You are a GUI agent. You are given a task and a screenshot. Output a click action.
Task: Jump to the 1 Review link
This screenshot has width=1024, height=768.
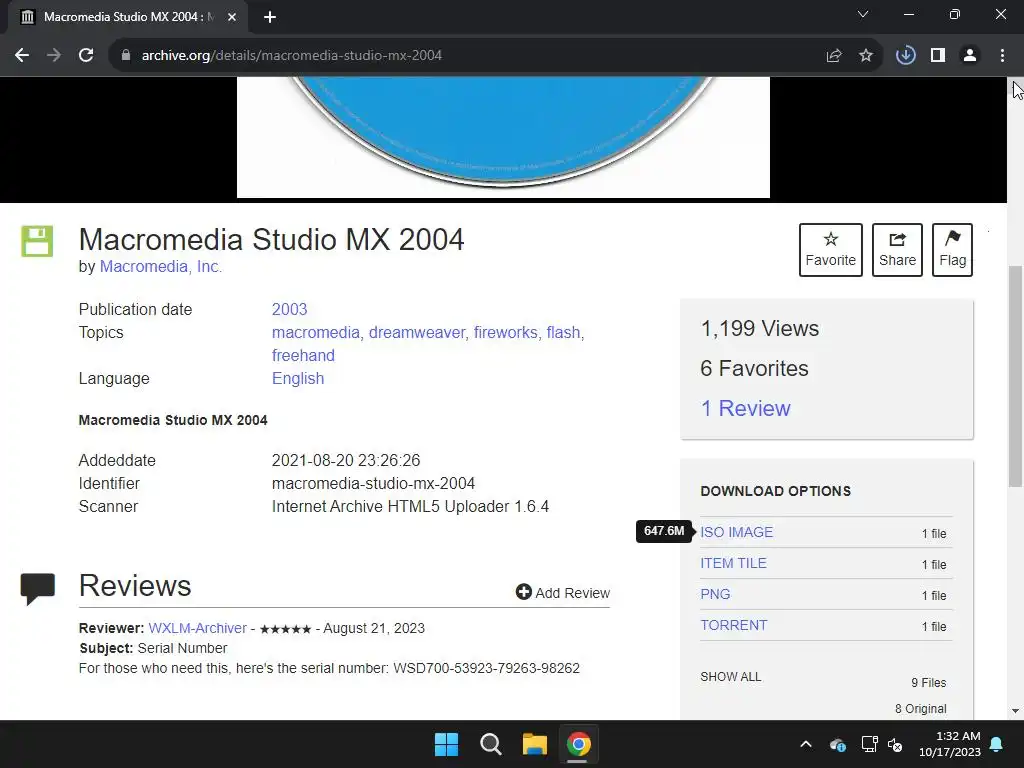coord(745,408)
